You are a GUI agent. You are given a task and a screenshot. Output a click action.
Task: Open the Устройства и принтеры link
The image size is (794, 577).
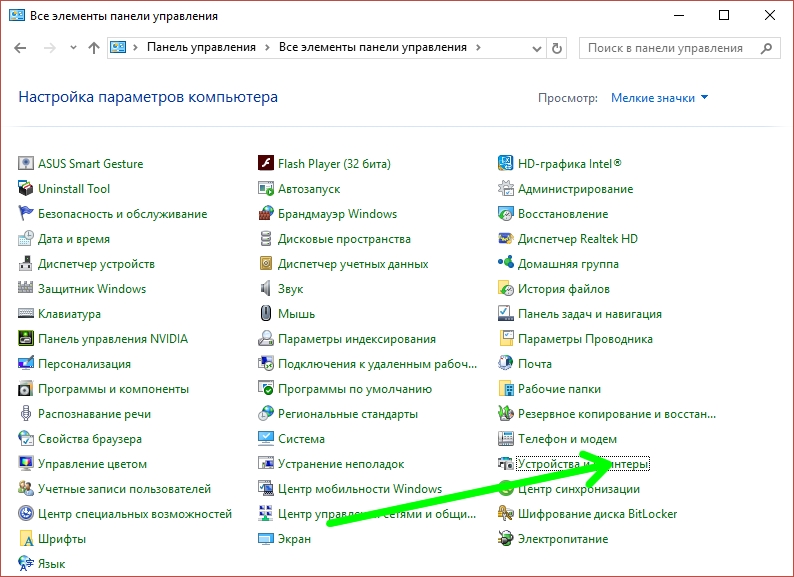click(x=583, y=464)
